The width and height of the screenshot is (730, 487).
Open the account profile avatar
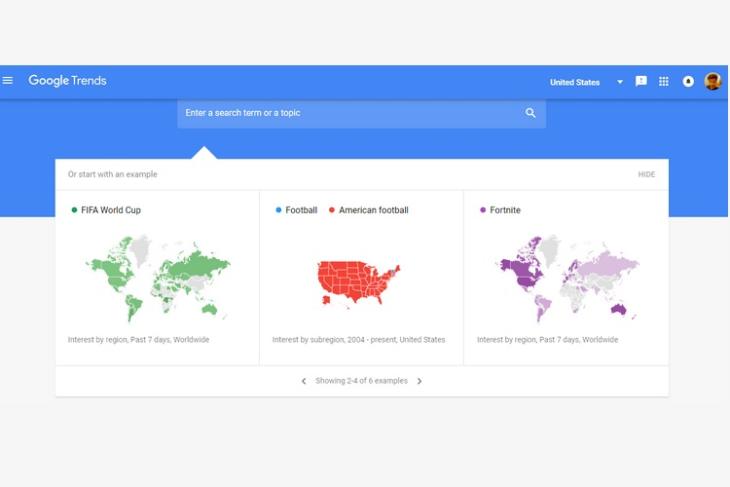click(713, 81)
